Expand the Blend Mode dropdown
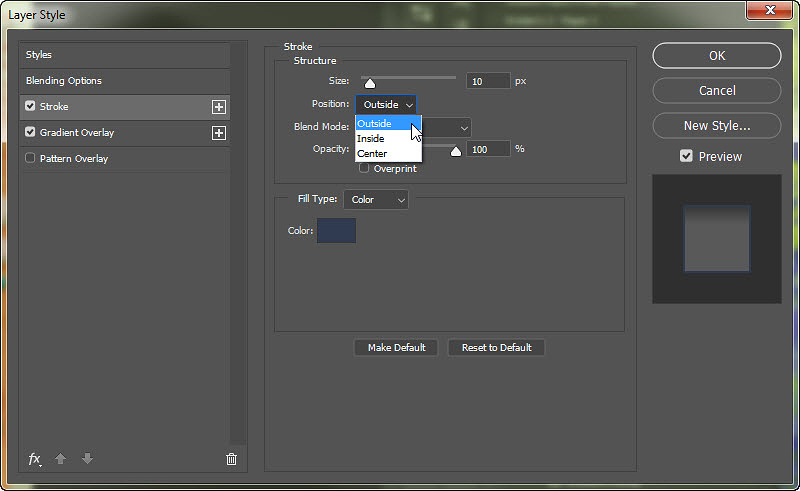Viewport: 800px width, 491px height. [x=446, y=128]
